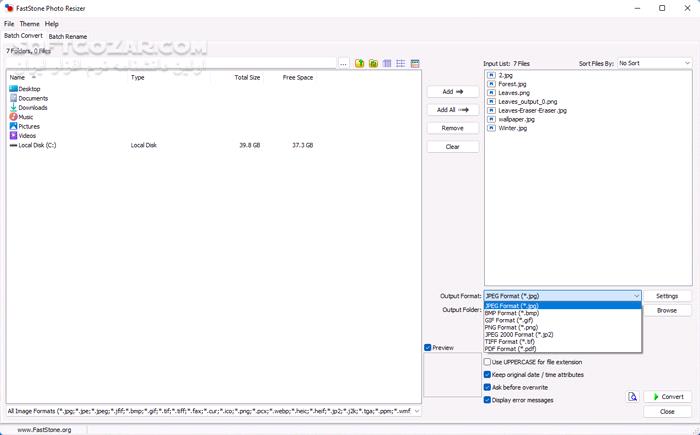Screen dimensions: 700x435
Task: Choose PNG Format from output list
Action: 511,327
